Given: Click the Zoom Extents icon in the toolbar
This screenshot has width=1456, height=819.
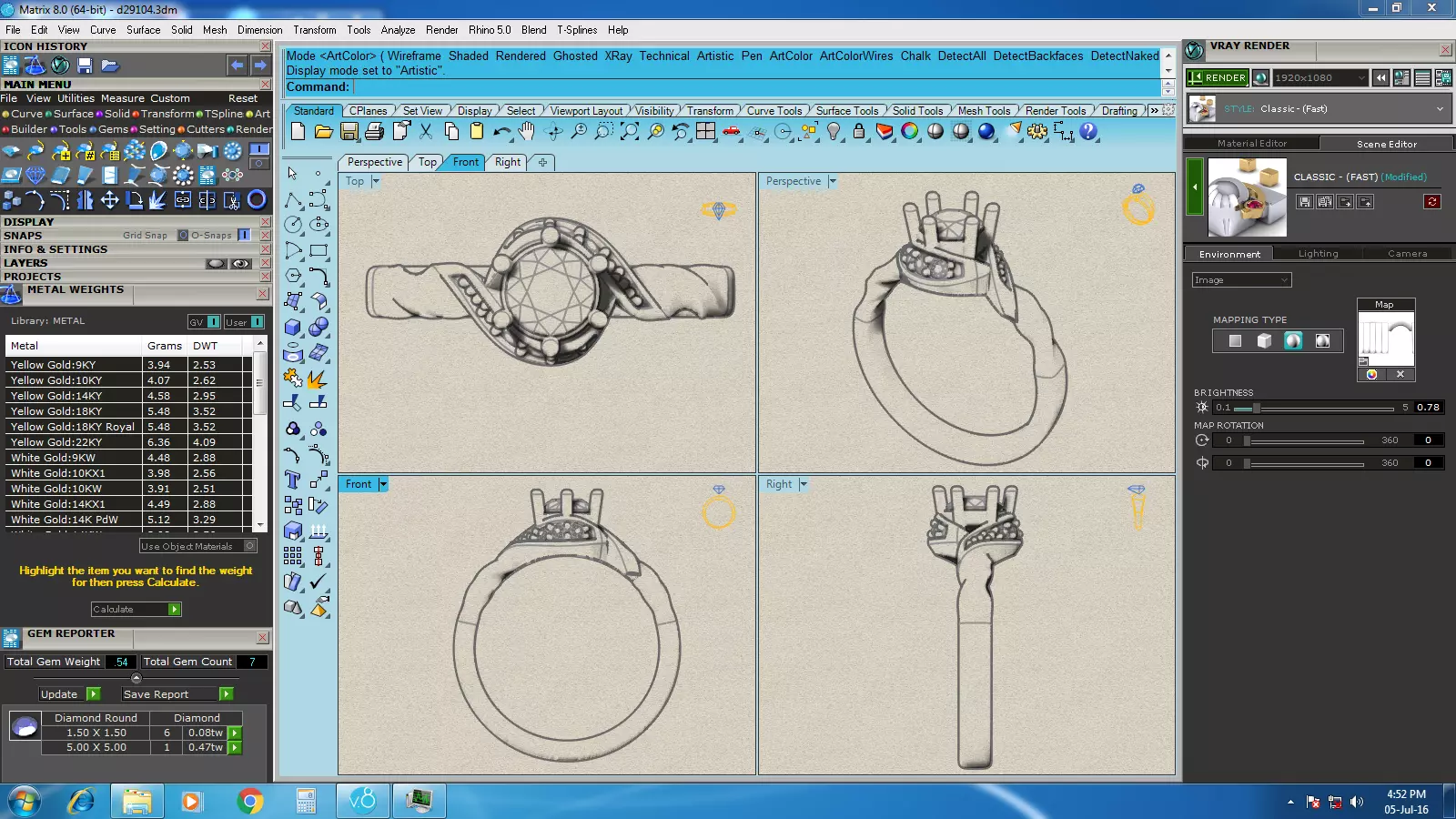Looking at the screenshot, I should (629, 132).
